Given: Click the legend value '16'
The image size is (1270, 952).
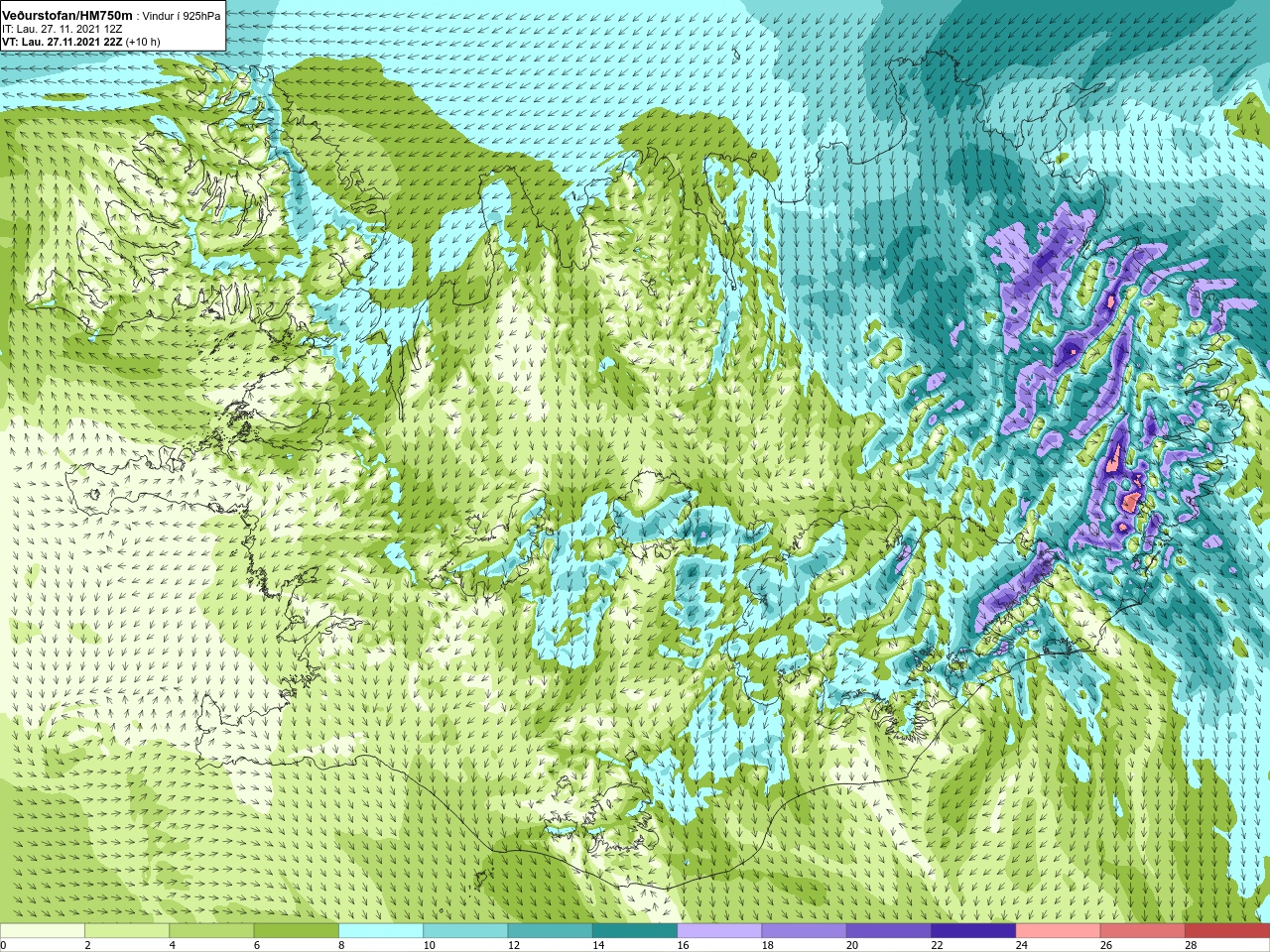Looking at the screenshot, I should click(x=683, y=945).
